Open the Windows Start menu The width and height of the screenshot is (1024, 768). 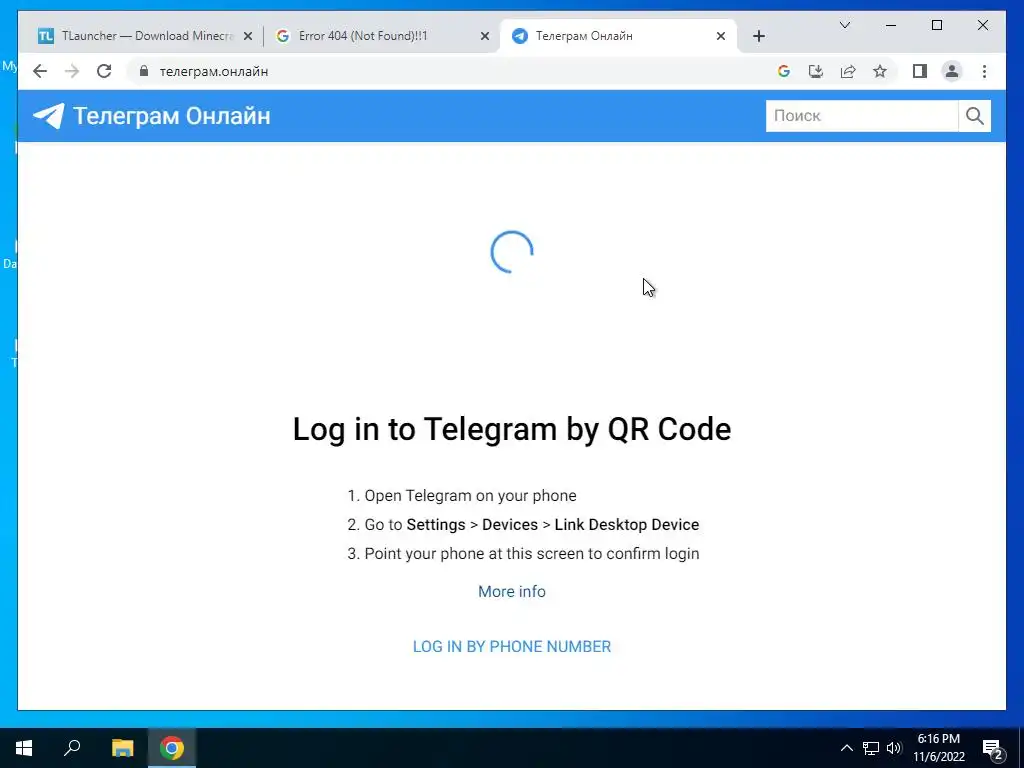coord(24,748)
